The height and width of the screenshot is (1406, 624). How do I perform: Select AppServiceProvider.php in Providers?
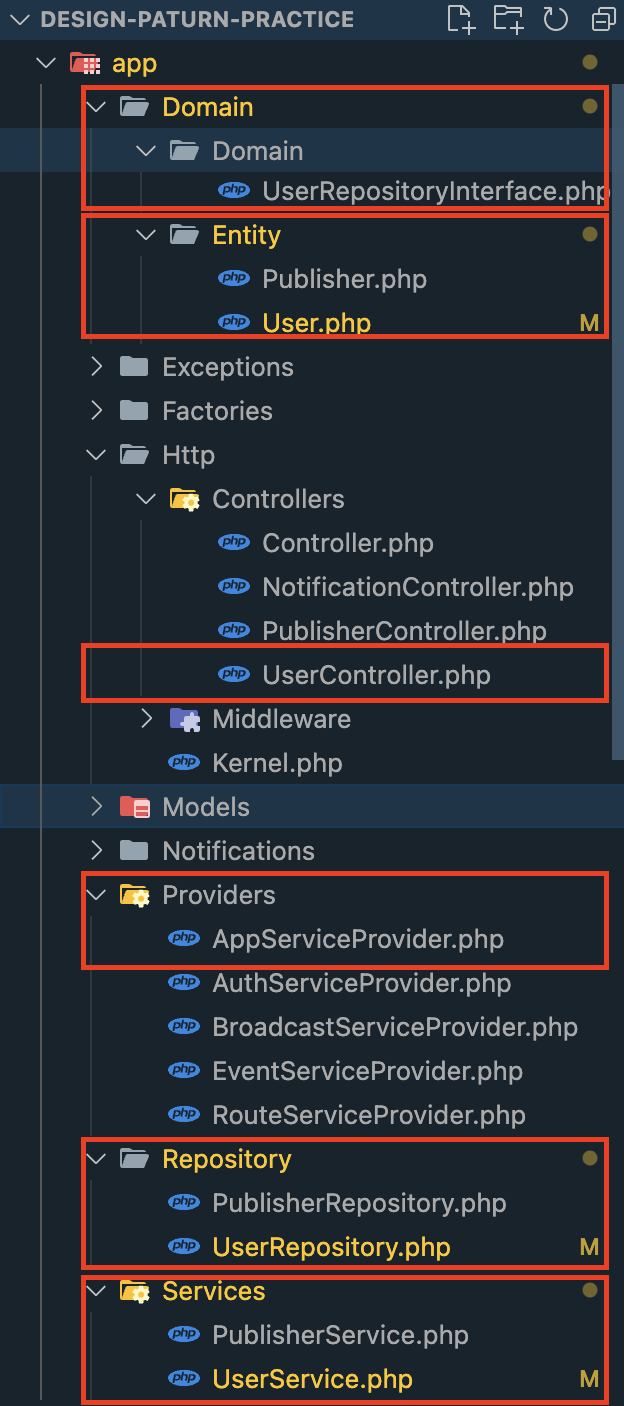click(358, 939)
